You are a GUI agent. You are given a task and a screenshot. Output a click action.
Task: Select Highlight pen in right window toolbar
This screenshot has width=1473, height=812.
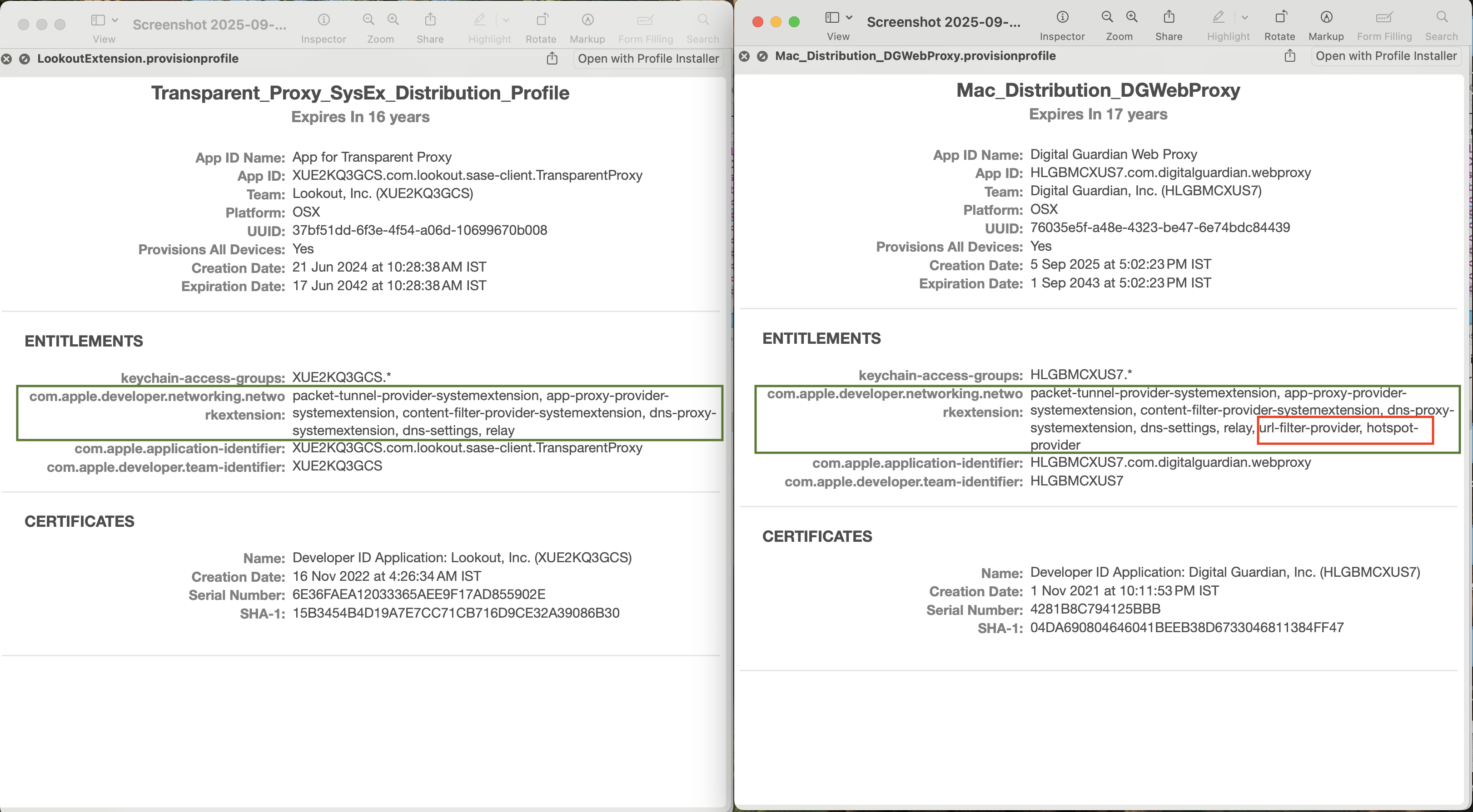pyautogui.click(x=1219, y=17)
